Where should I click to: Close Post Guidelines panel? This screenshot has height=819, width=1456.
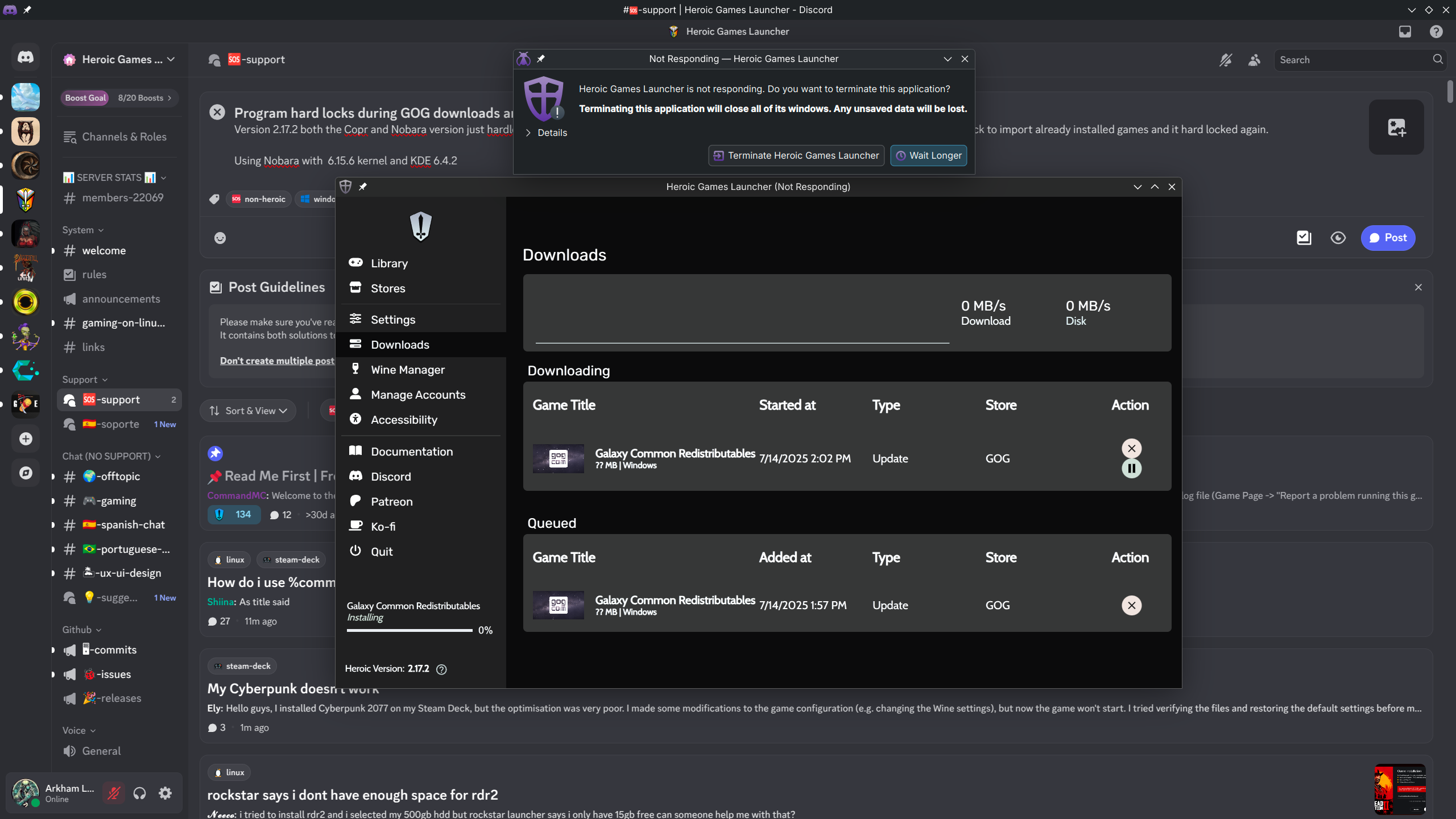(1418, 287)
